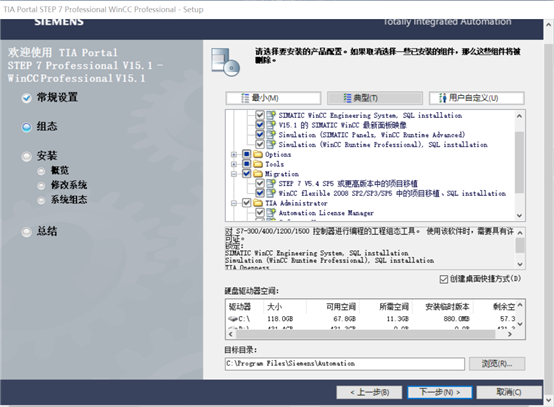Viewport: 554px width, 407px height.
Task: Toggle Simulation (SIMATIC Panels, WinCC Runtime Advanced) checkbox
Action: point(260,135)
